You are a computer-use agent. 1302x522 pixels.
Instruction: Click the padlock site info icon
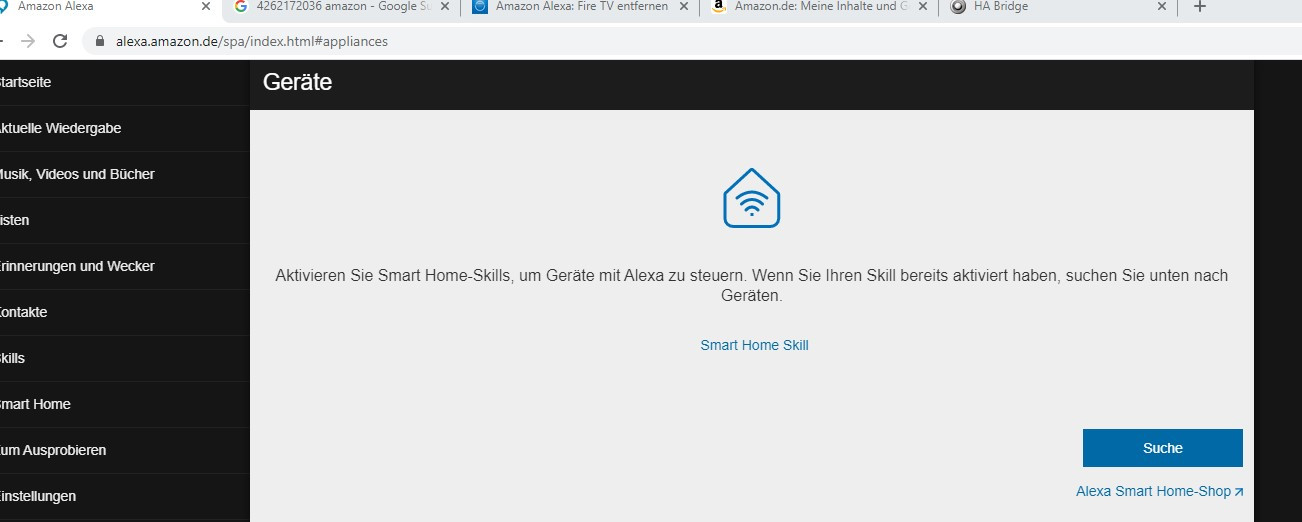pos(99,41)
